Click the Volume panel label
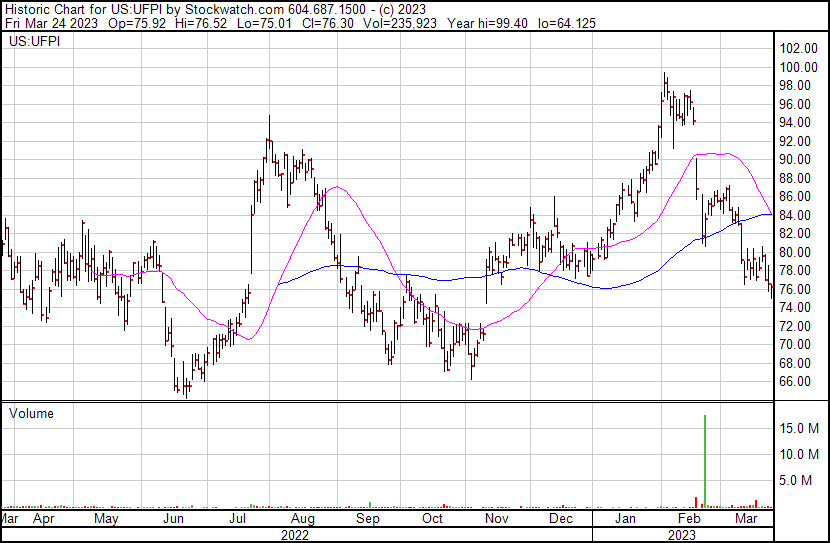 [x=31, y=413]
